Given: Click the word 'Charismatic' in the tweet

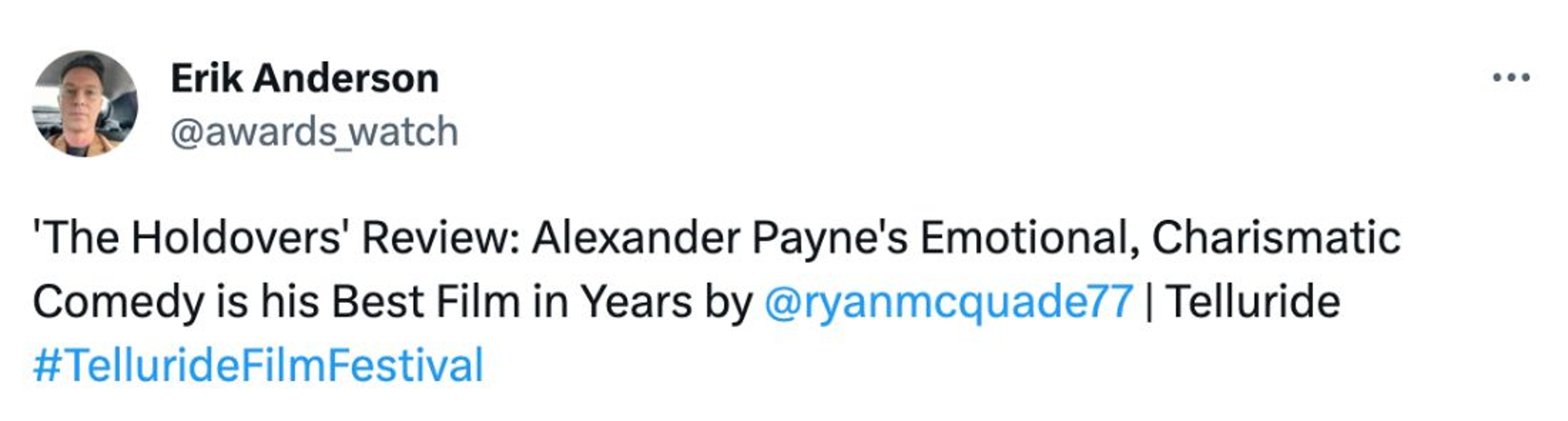Looking at the screenshot, I should coord(1276,237).
